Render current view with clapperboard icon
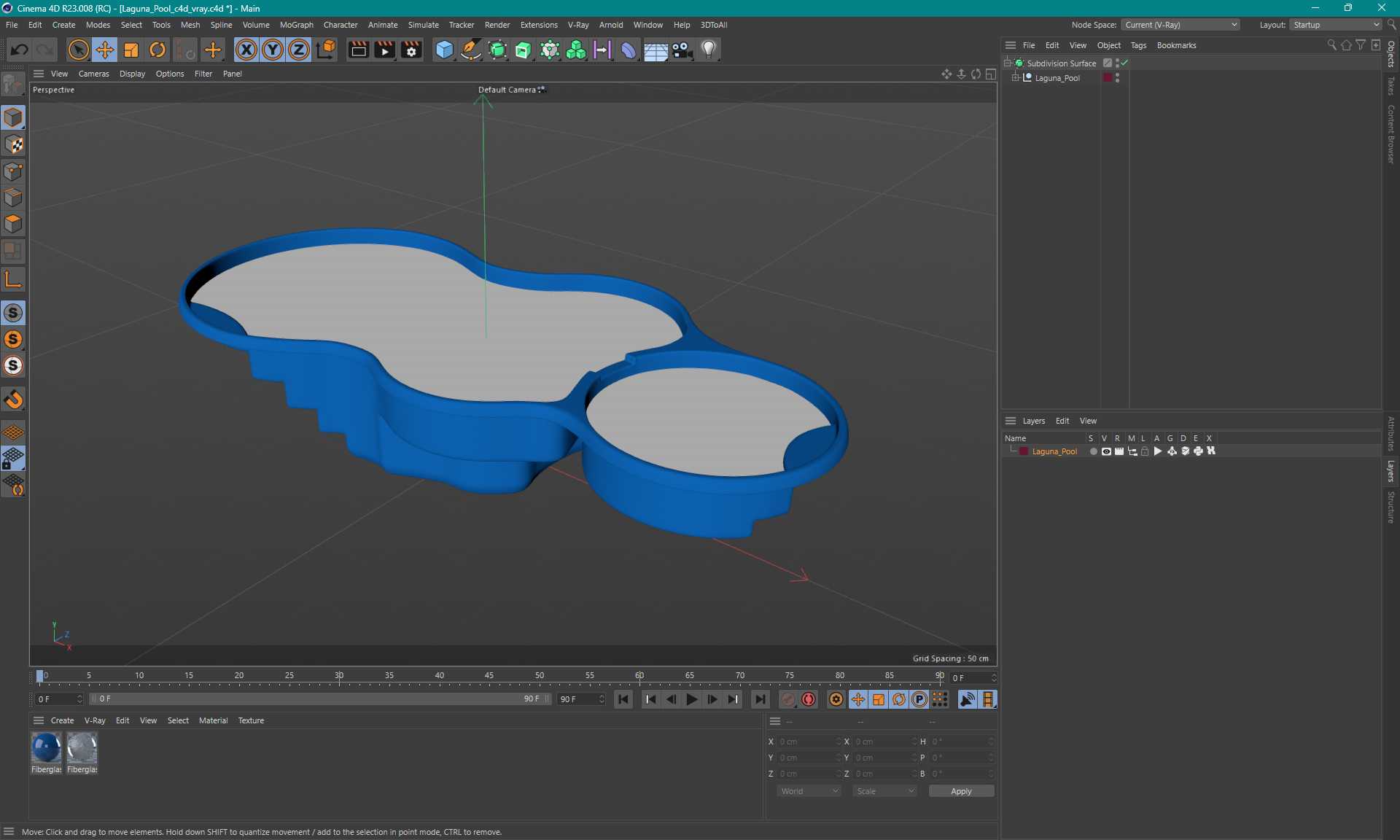Image resolution: width=1400 pixels, height=840 pixels. tap(358, 50)
